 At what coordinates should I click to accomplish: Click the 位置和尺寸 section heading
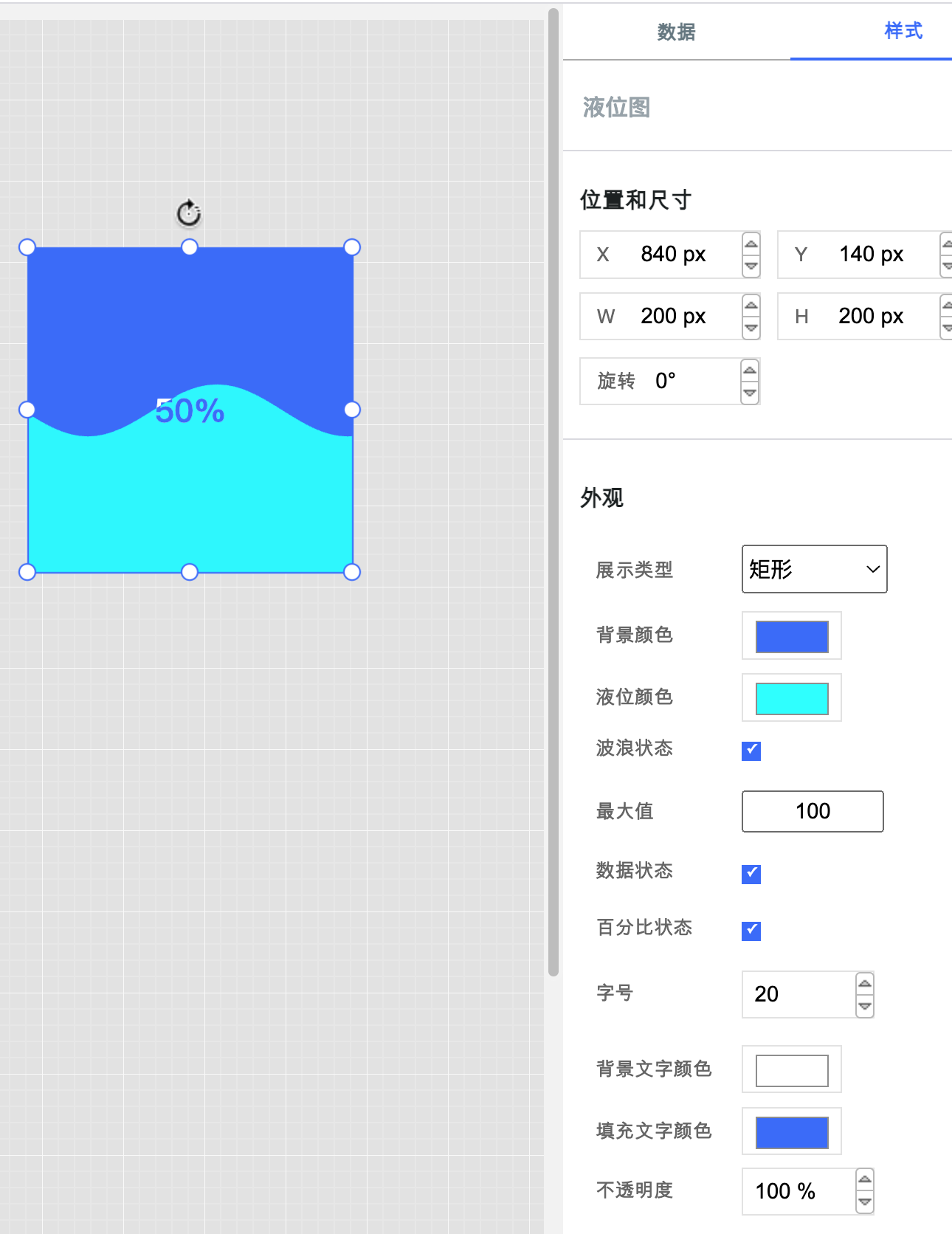[635, 199]
